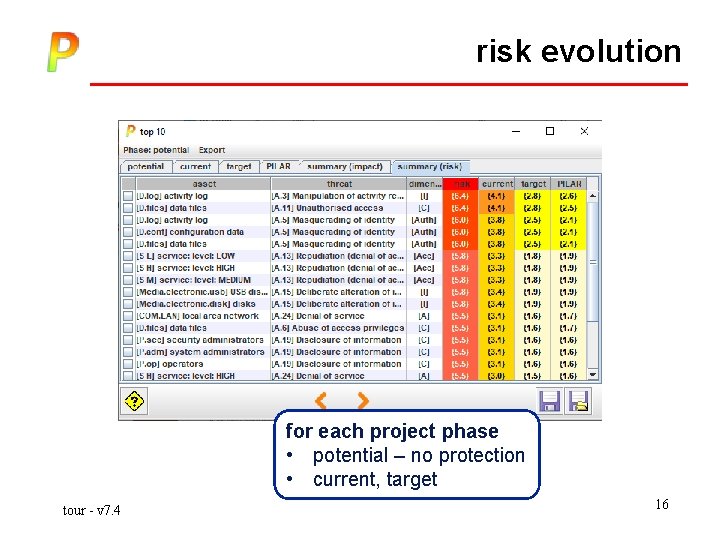Click the plain floppy disk save icon
The height and width of the screenshot is (540, 720).
(x=550, y=401)
